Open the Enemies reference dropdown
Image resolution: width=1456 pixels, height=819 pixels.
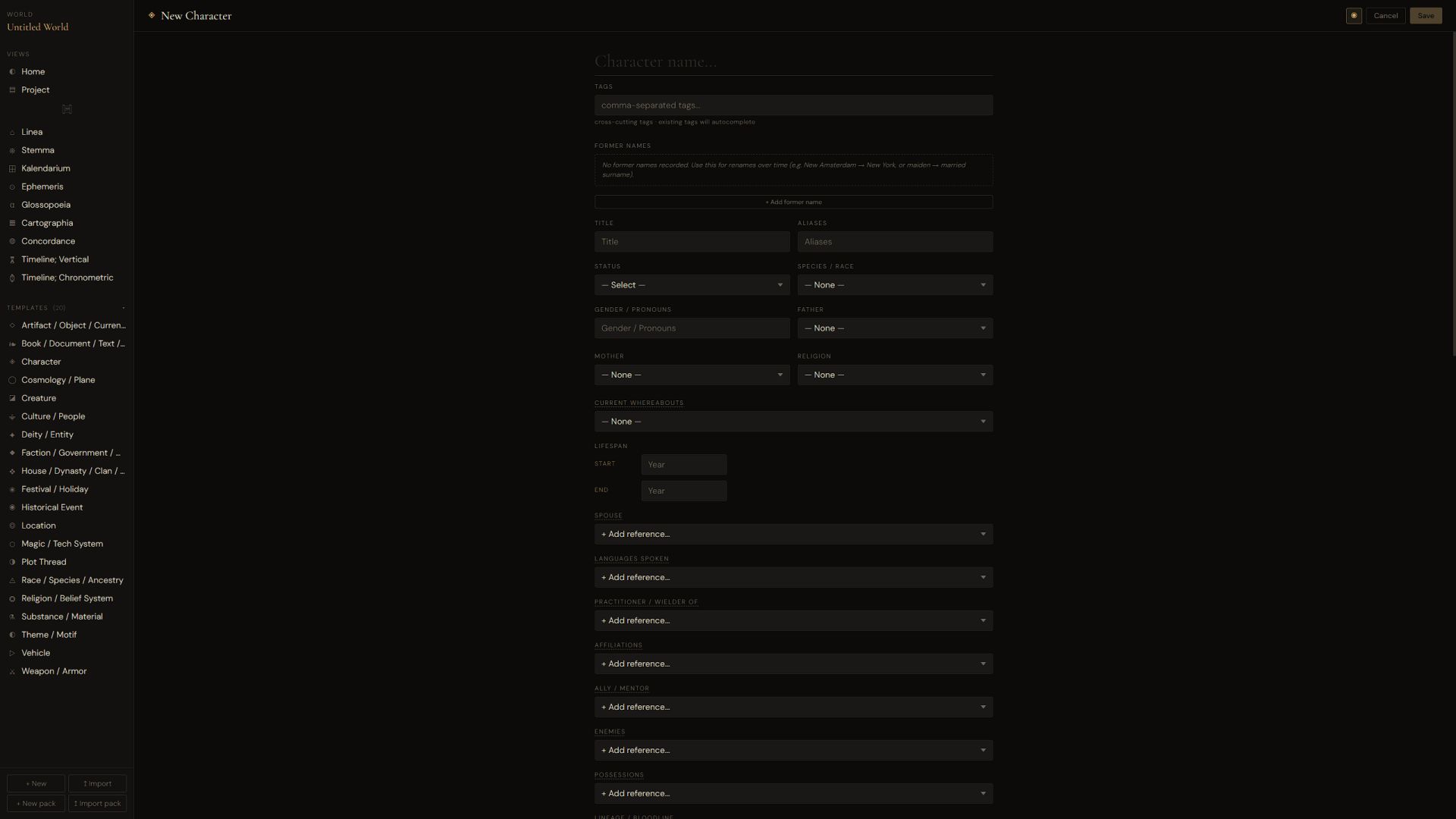coord(793,750)
